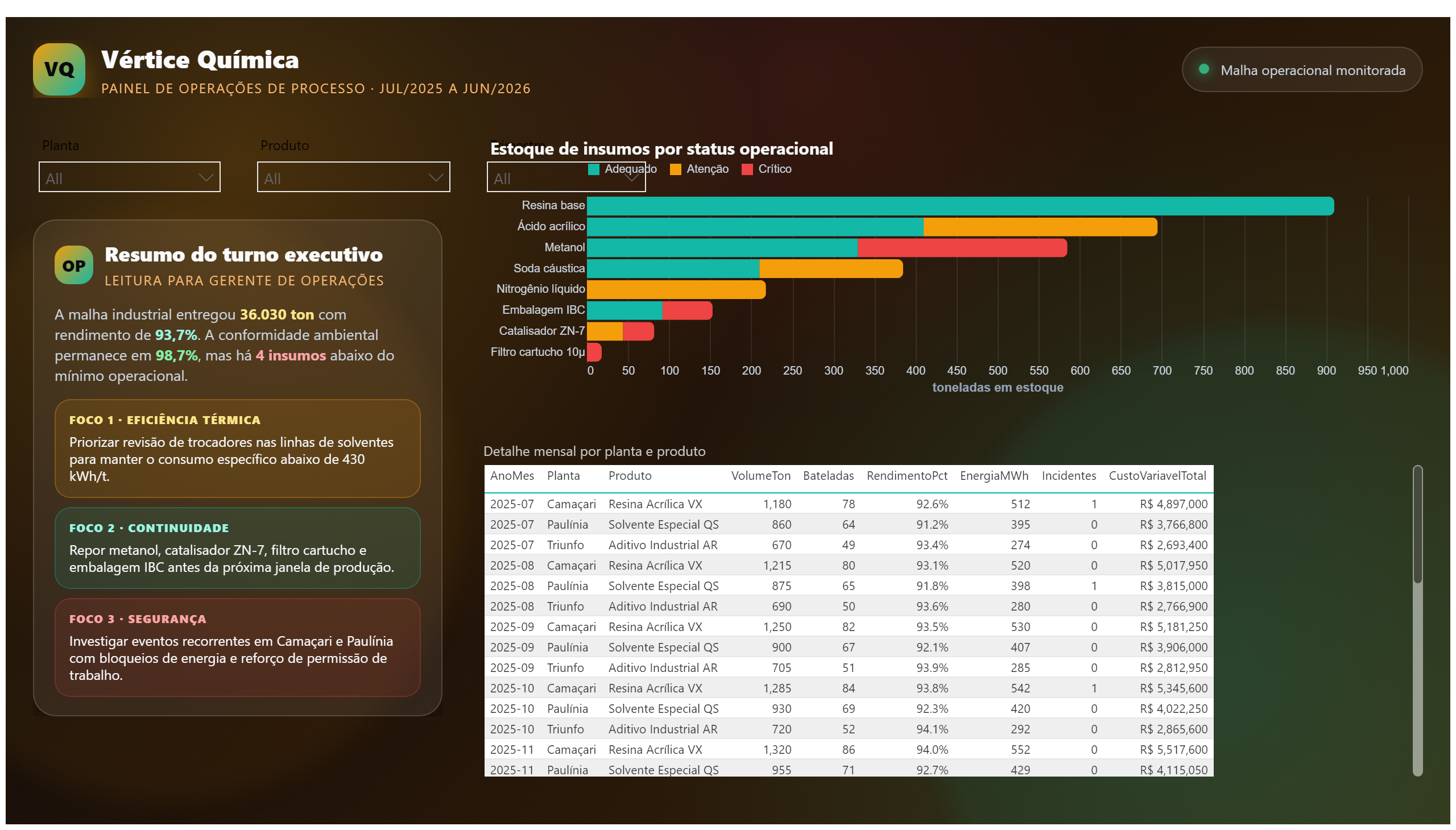Click the Nitrogênio líquido orange bar
Viewport: 1456px width, 830px height.
click(676, 289)
